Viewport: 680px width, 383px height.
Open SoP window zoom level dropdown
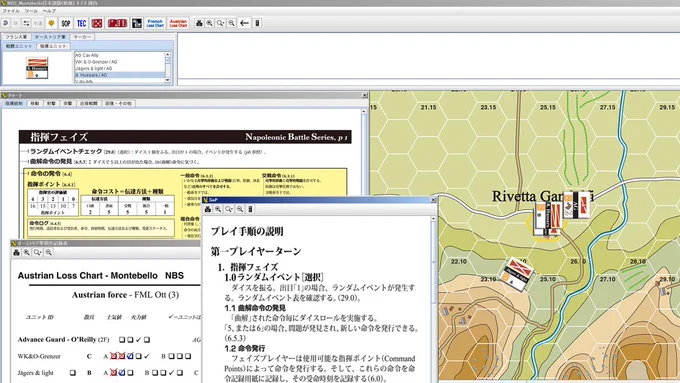[x=229, y=209]
